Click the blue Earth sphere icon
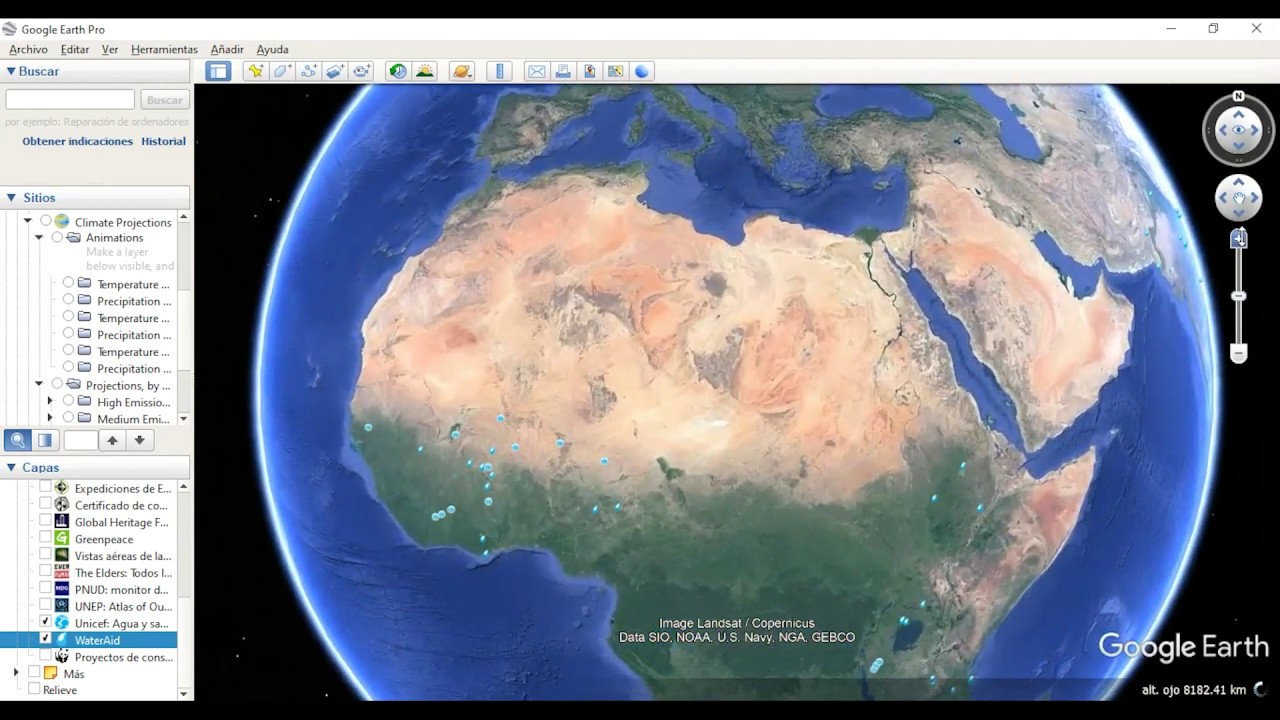The width and height of the screenshot is (1280, 720). click(642, 71)
